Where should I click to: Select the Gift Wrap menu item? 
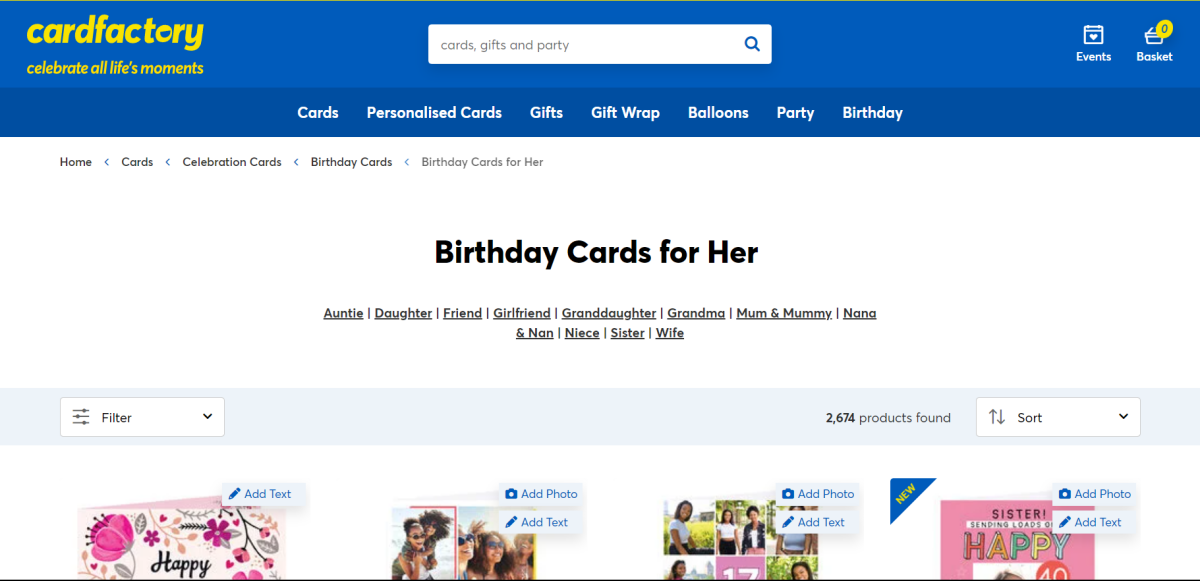[625, 113]
